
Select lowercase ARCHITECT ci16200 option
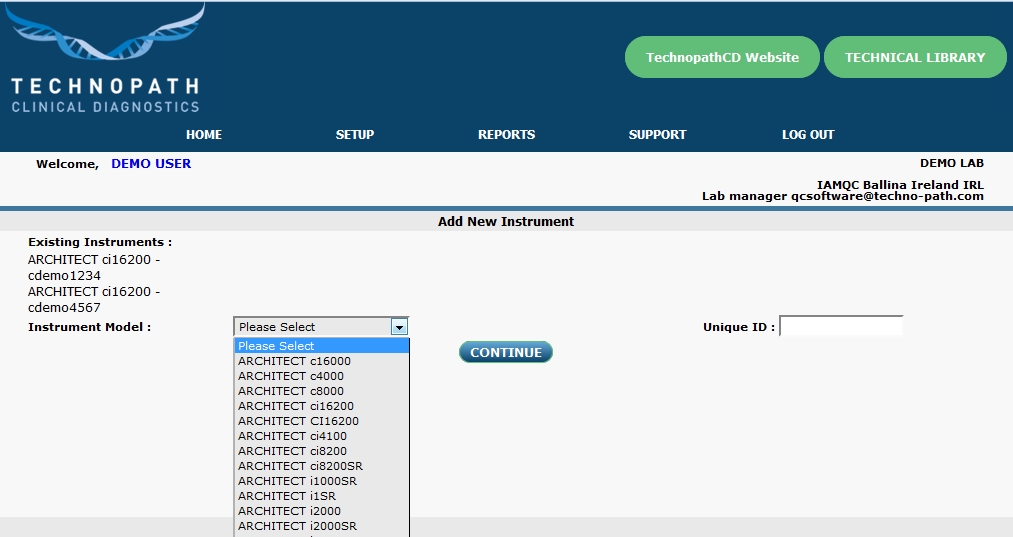(321, 406)
